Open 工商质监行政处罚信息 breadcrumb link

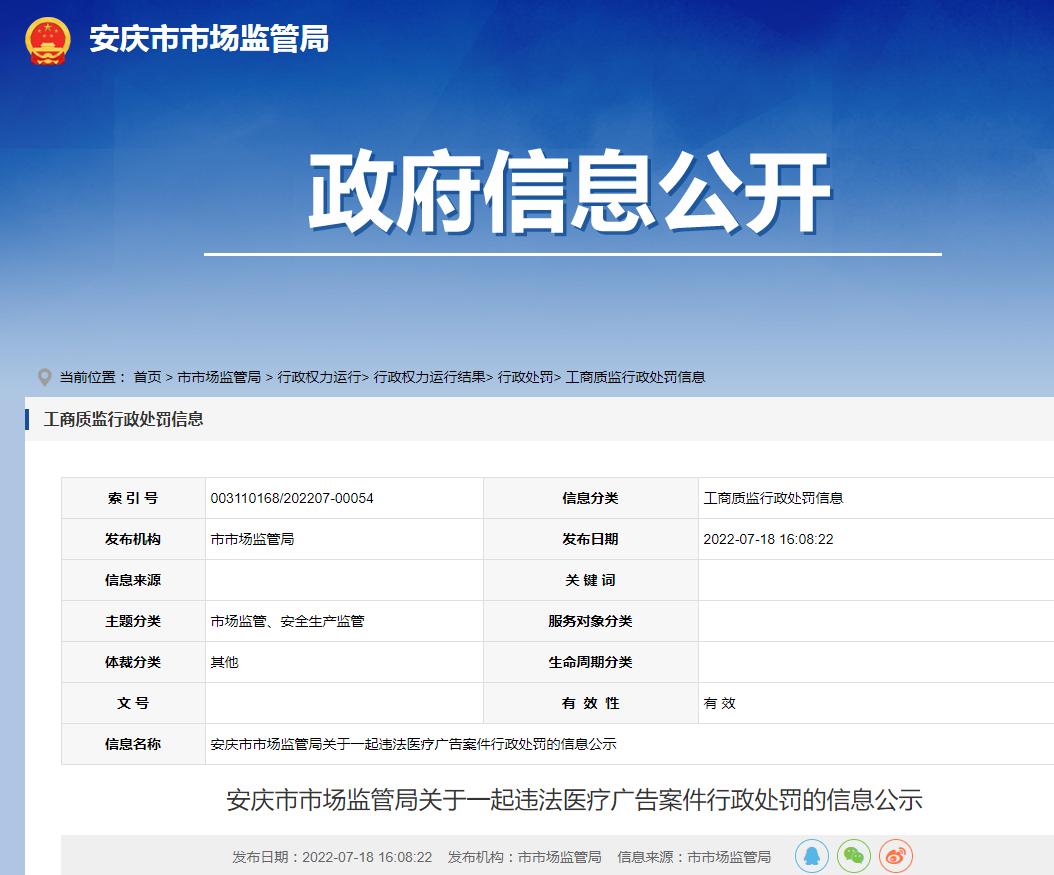[x=635, y=377]
